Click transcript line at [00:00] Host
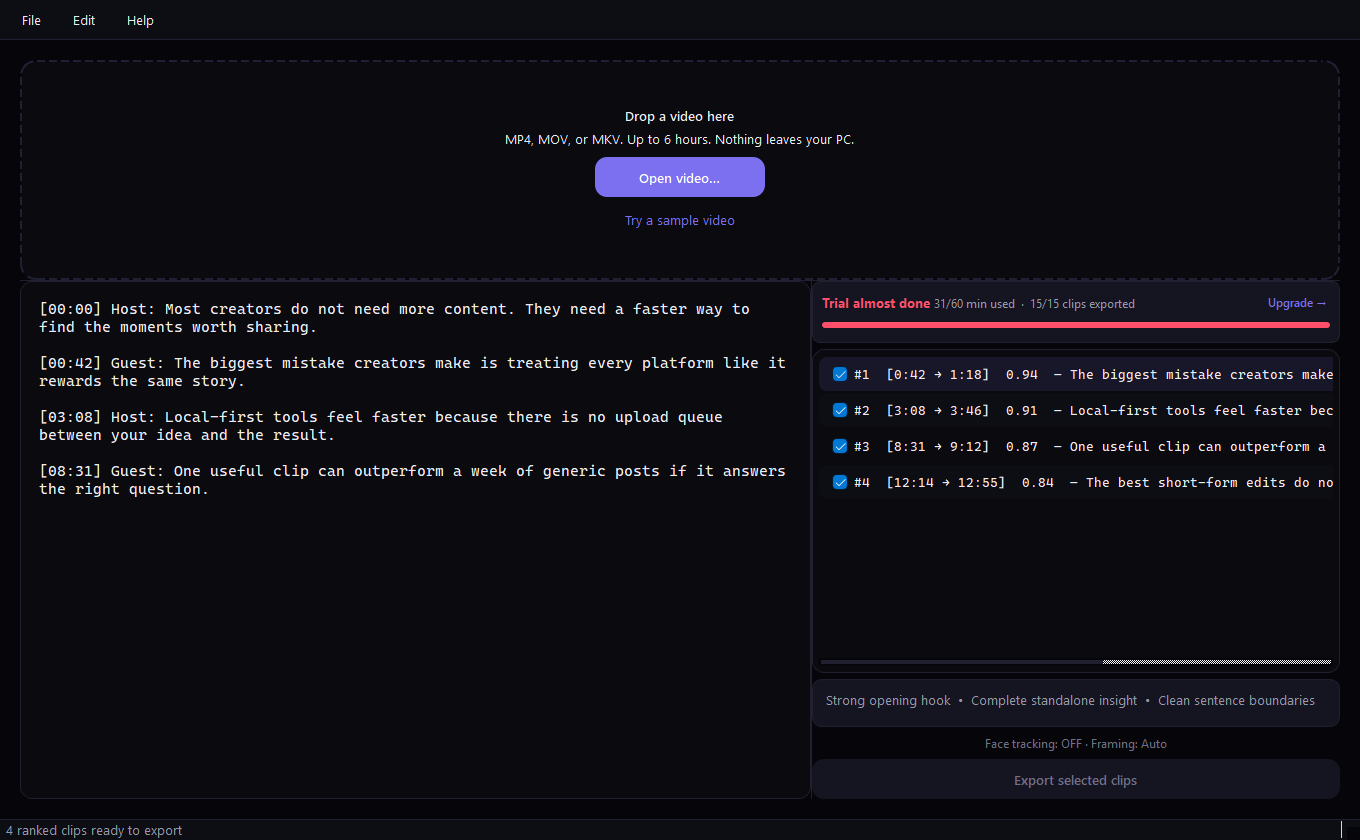The image size is (1360, 840). [394, 318]
